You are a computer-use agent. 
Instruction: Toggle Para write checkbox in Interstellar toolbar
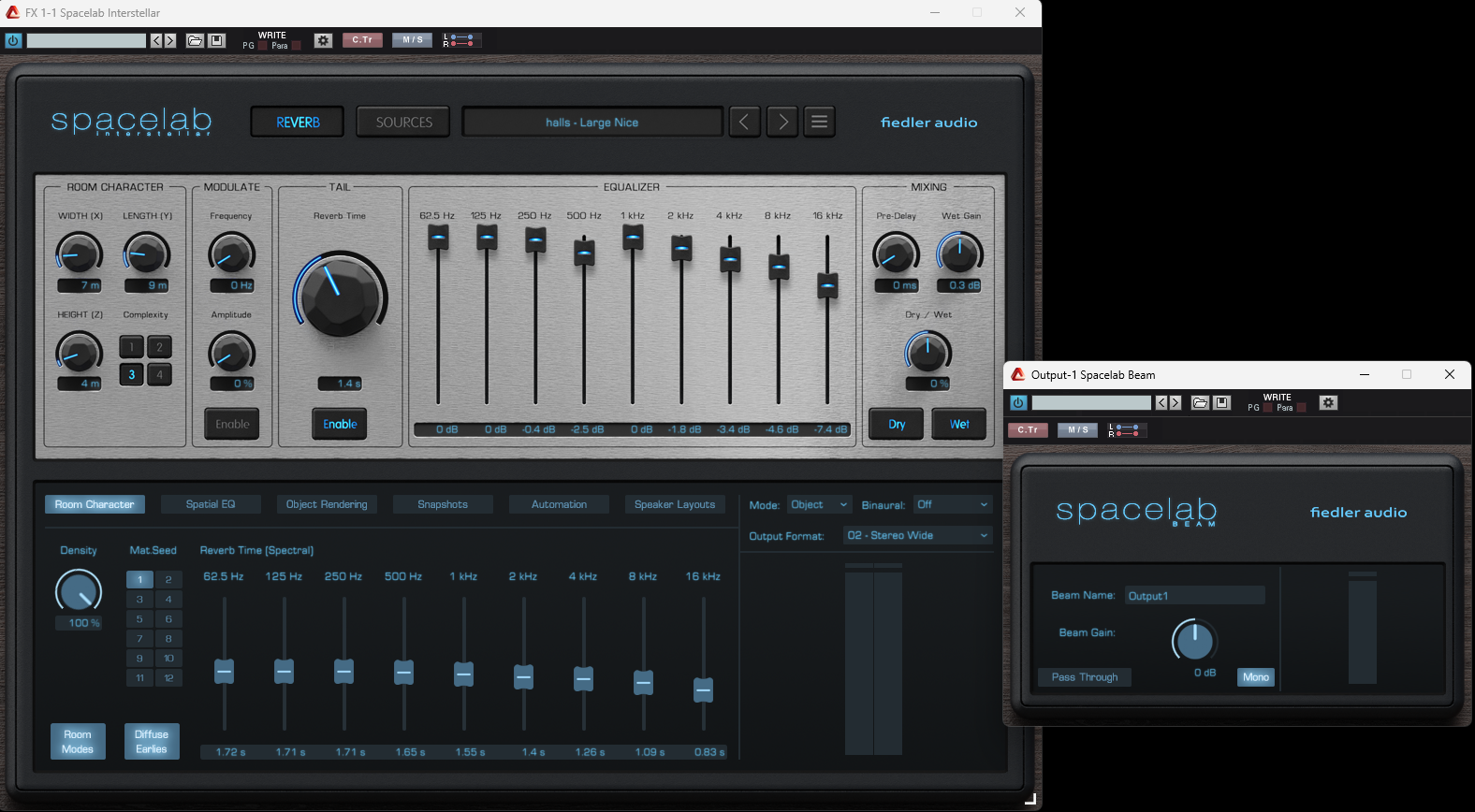(297, 45)
